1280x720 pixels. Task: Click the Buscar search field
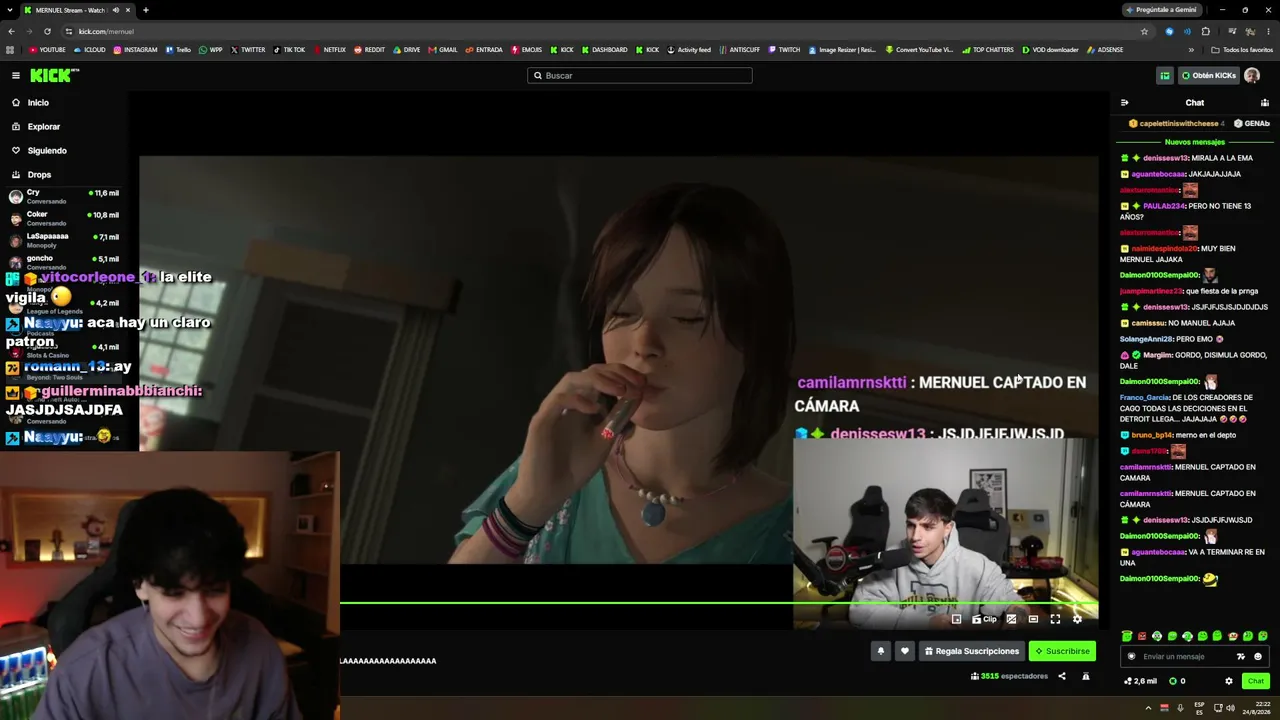tap(640, 75)
